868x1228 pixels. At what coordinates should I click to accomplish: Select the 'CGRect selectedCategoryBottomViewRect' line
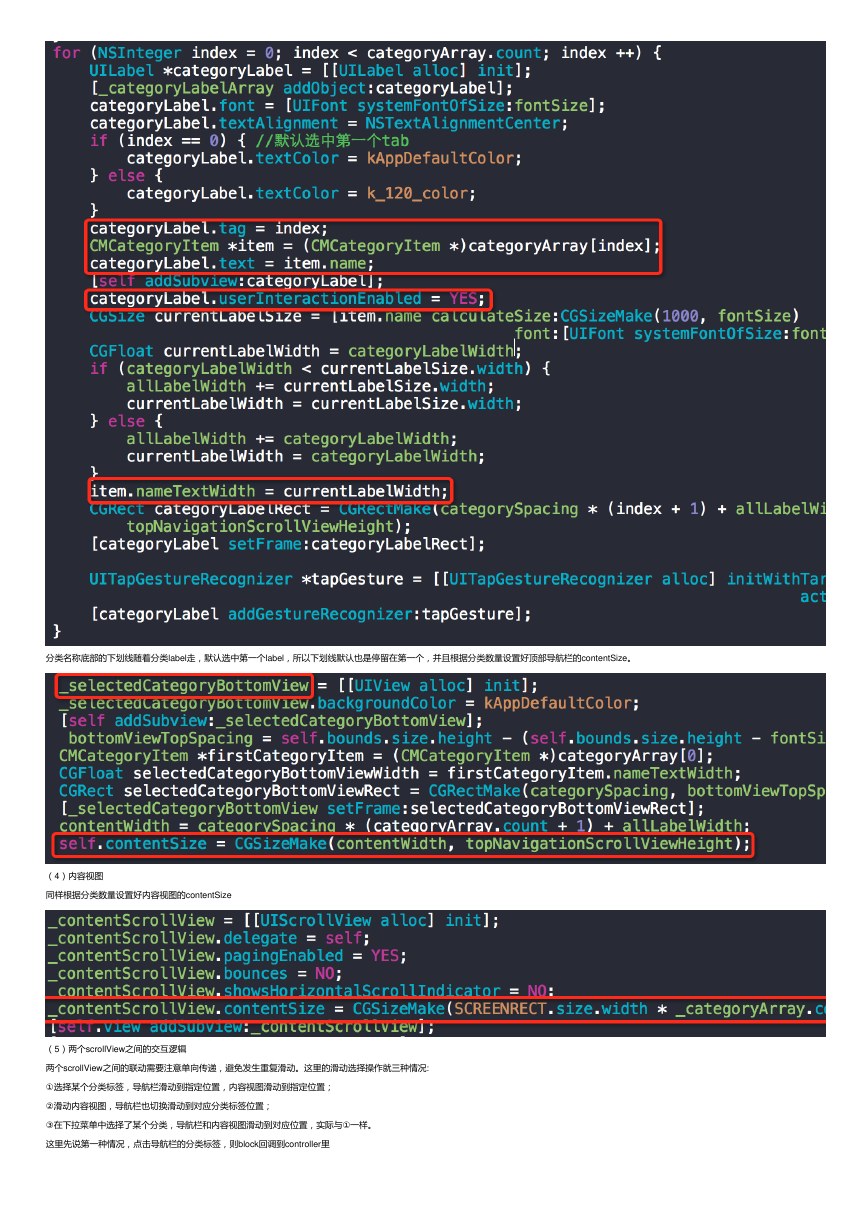(441, 791)
